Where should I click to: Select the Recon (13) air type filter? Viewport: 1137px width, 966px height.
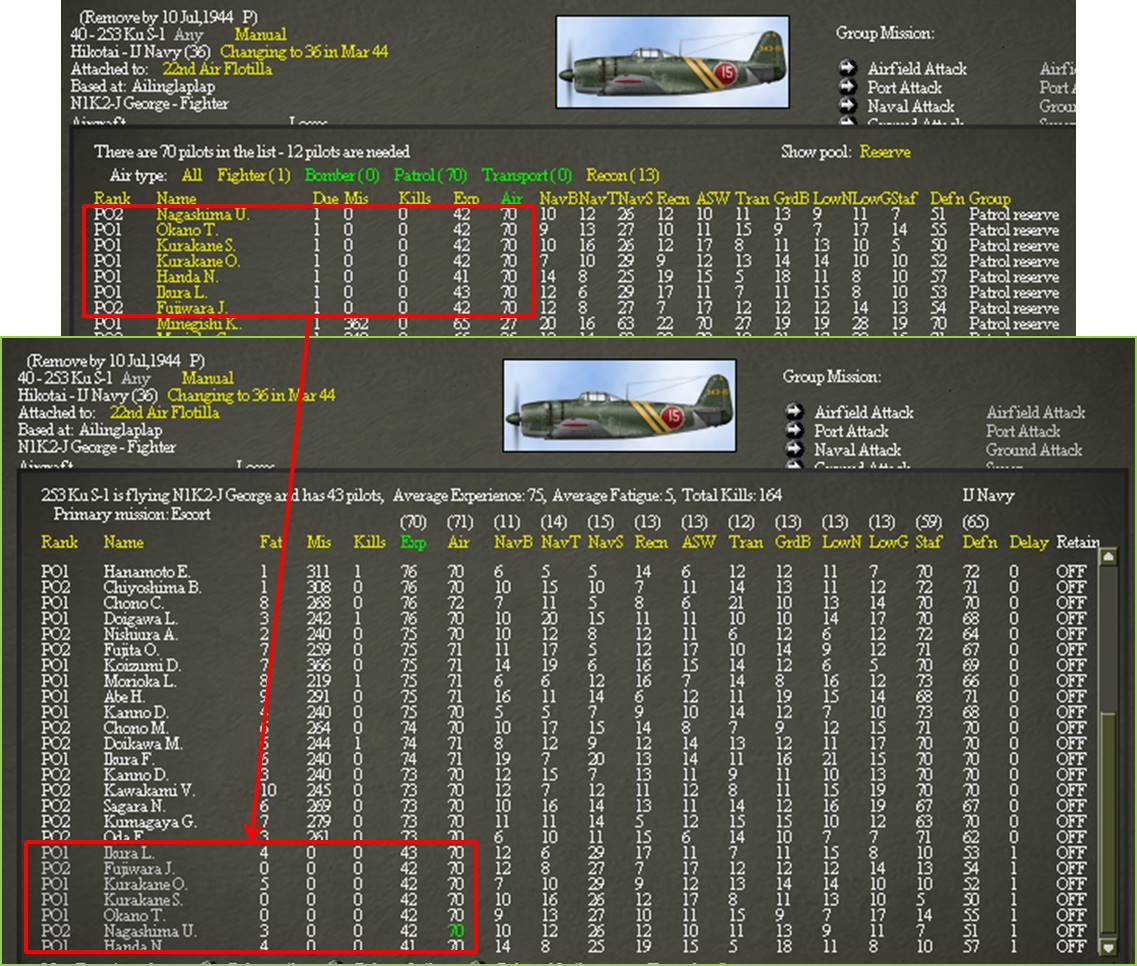pos(622,175)
